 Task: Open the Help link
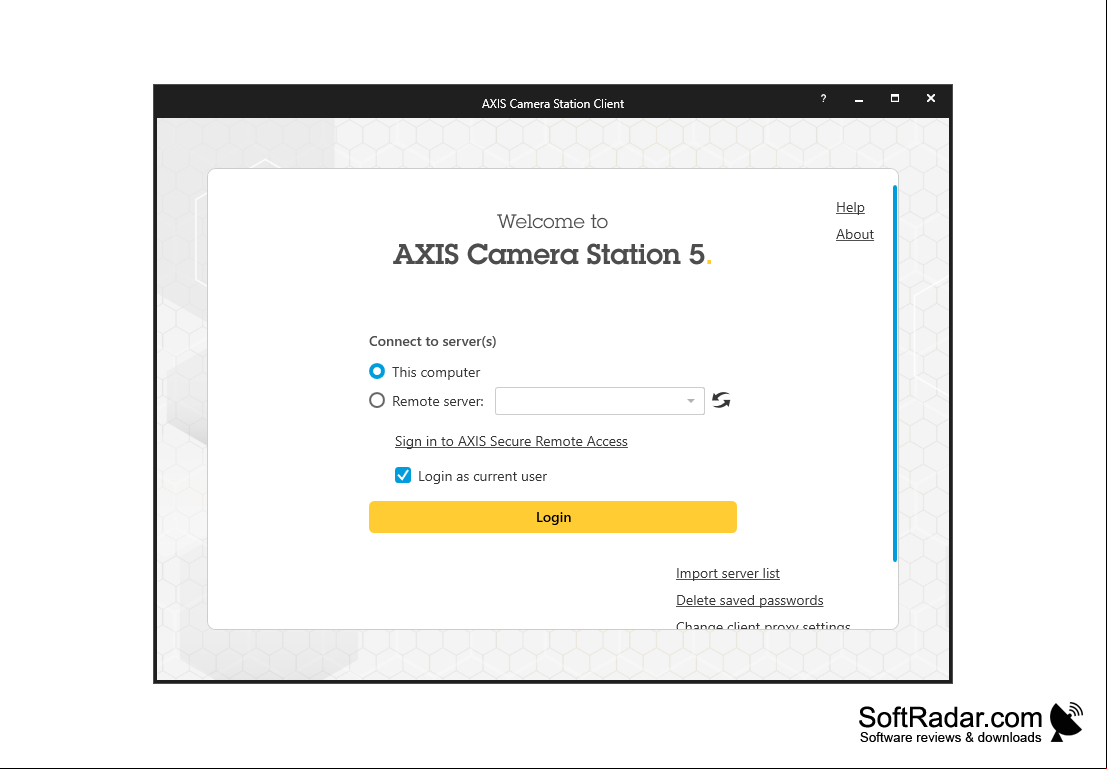(850, 207)
